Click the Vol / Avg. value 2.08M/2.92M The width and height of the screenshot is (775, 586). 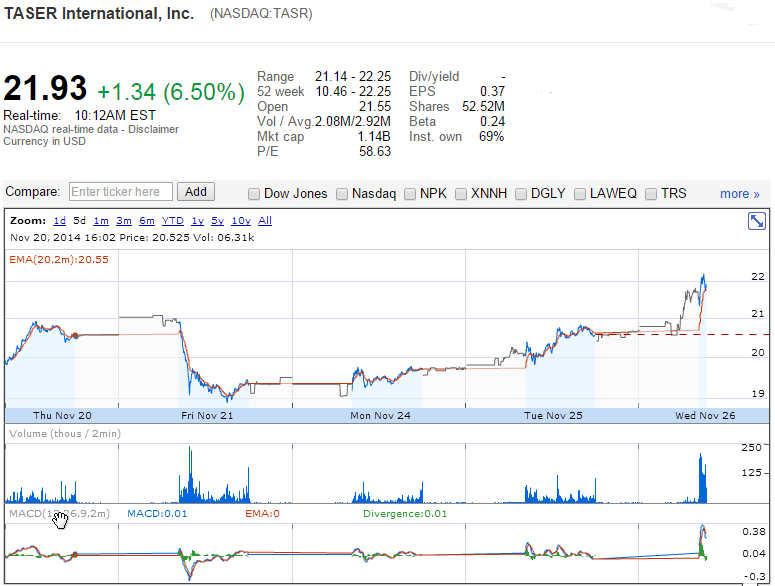pyautogui.click(x=353, y=122)
